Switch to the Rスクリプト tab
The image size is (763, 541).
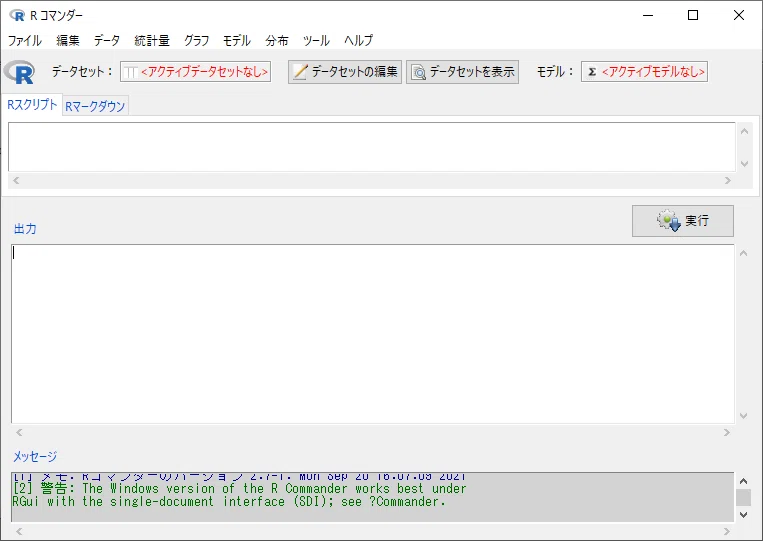(x=32, y=105)
